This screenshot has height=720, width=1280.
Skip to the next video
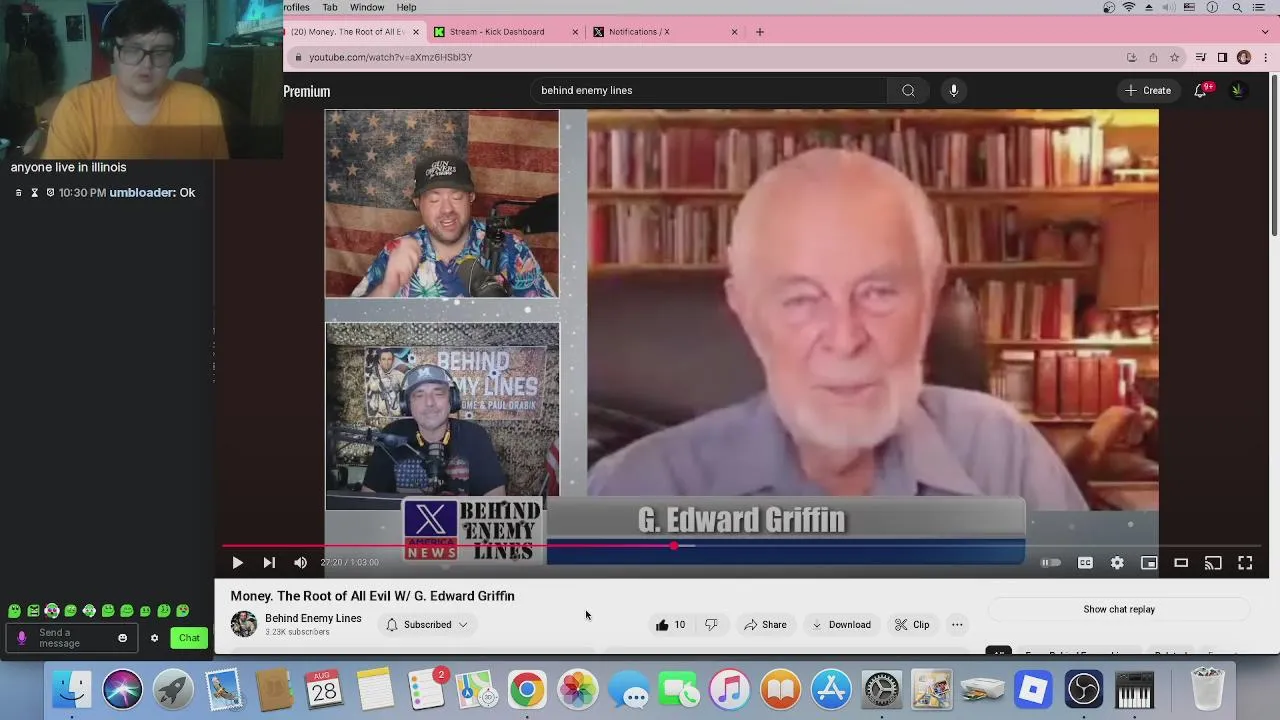pyautogui.click(x=269, y=563)
